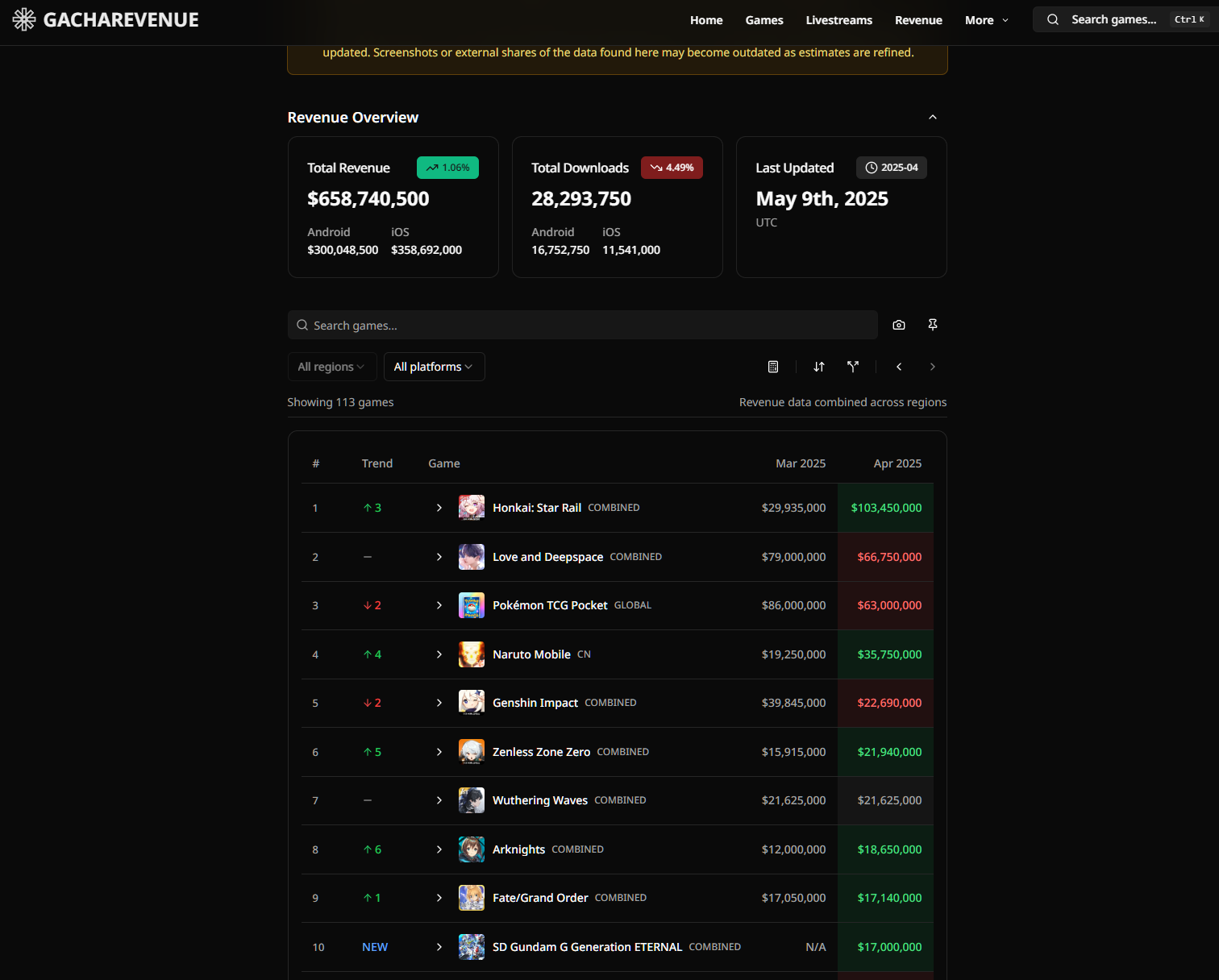Click GACHAREVENUE site title
Screen dimensions: 1219x980
tap(121, 20)
